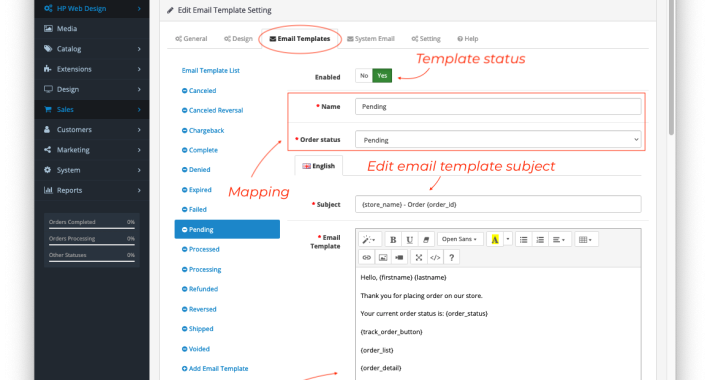Viewport: 710px width, 380px height.
Task: Switch to the Design tab
Action: pos(238,39)
